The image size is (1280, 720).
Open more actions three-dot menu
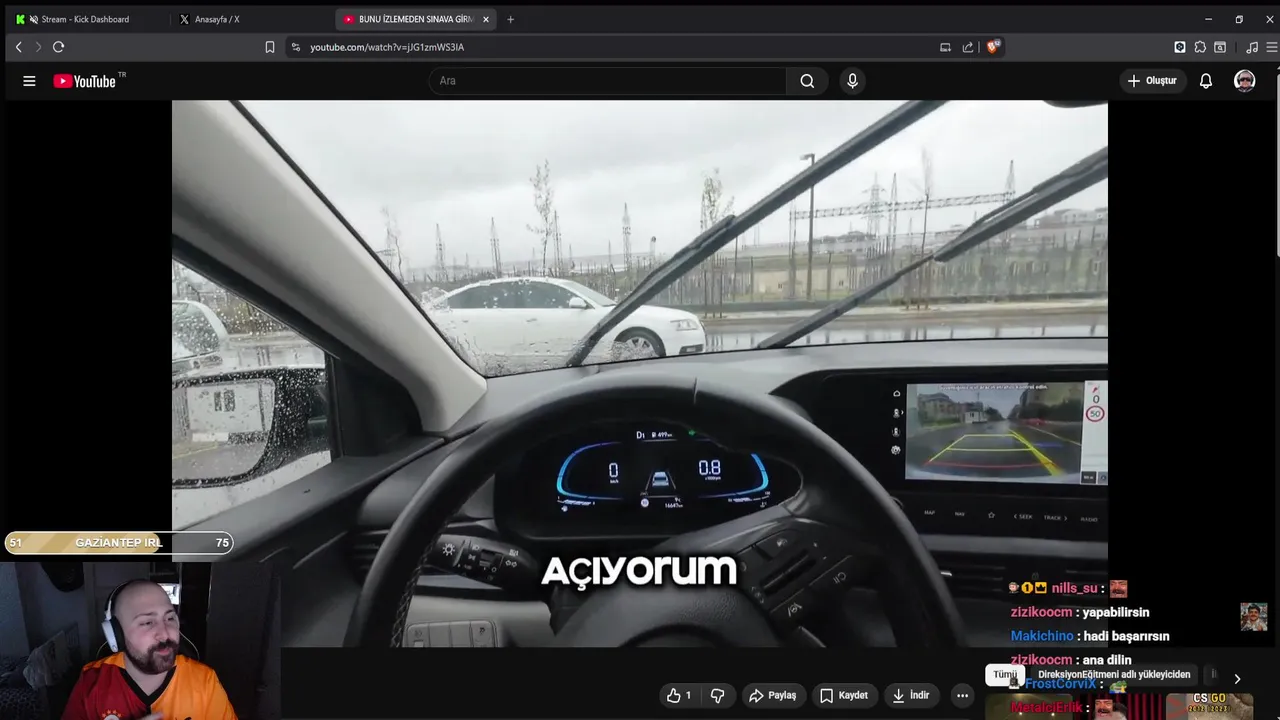(962, 695)
